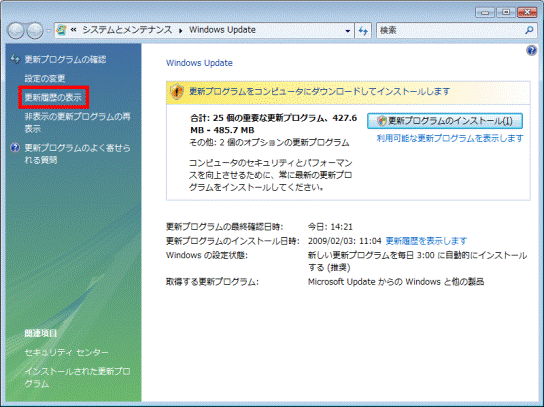Screen dimensions: 544x407
Task: Click the shield warning icon in yellow banner
Action: click(177, 92)
